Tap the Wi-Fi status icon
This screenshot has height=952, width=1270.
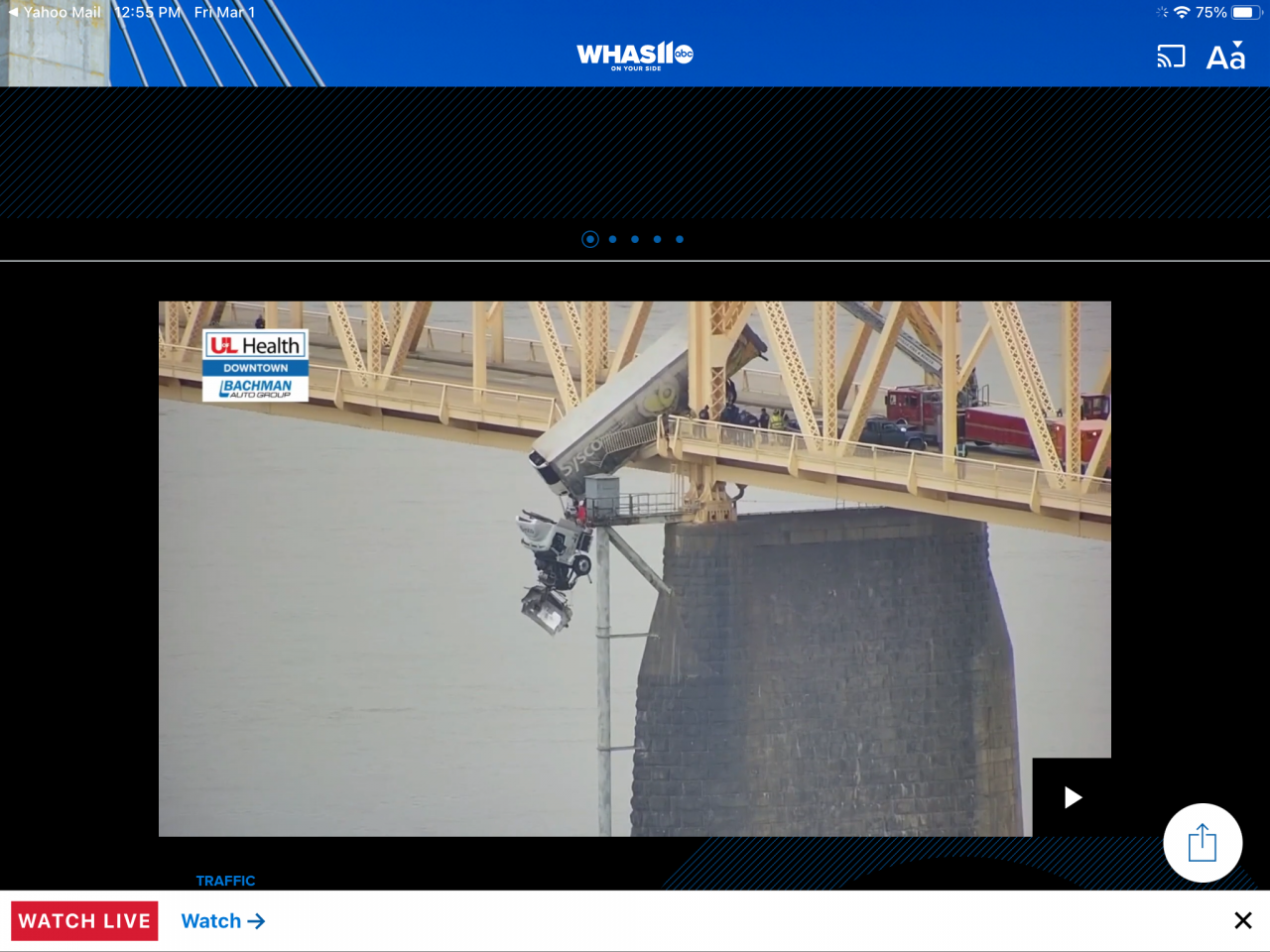[x=1181, y=12]
